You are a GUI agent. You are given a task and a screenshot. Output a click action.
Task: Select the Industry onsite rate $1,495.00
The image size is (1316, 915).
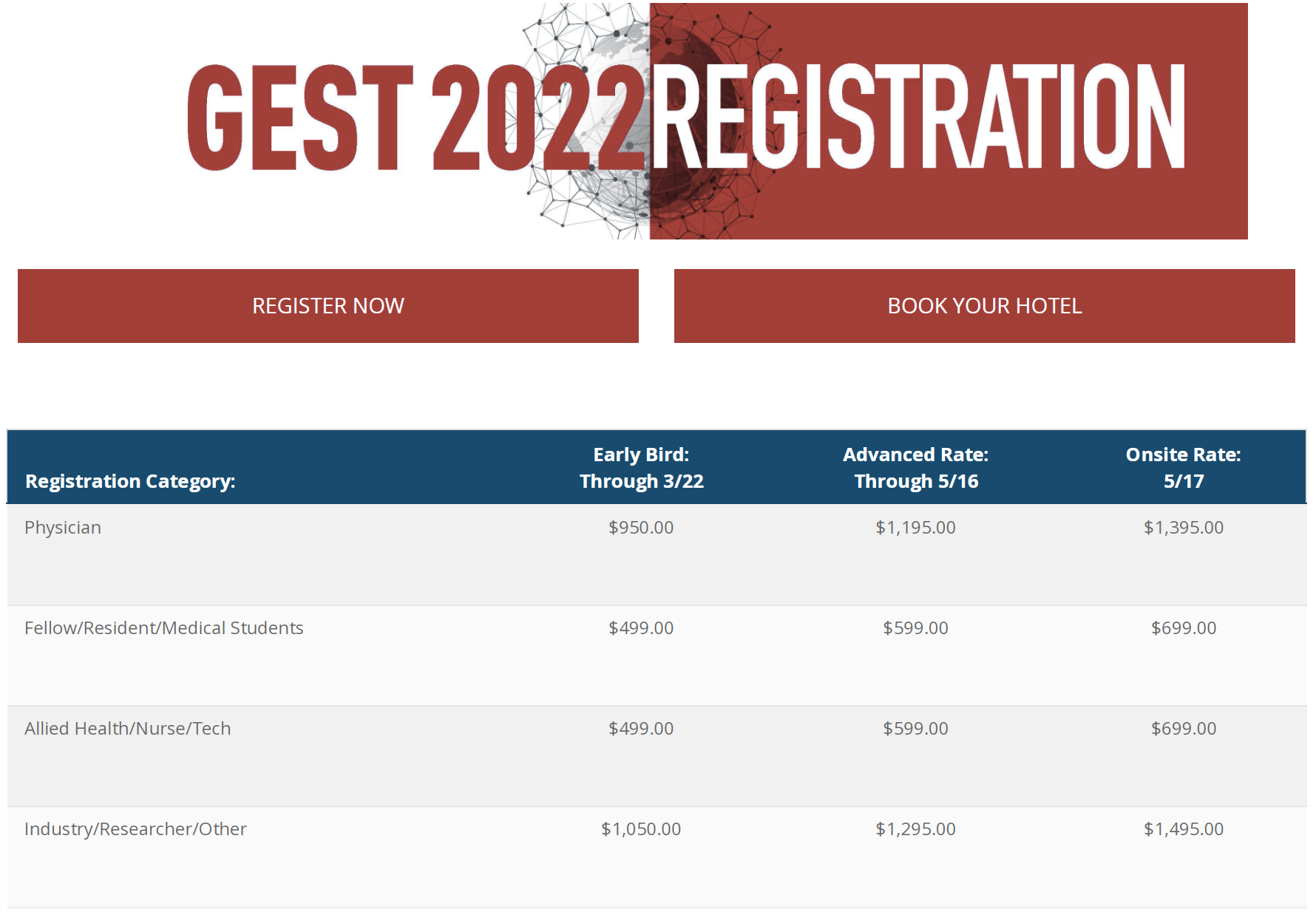coord(1183,829)
